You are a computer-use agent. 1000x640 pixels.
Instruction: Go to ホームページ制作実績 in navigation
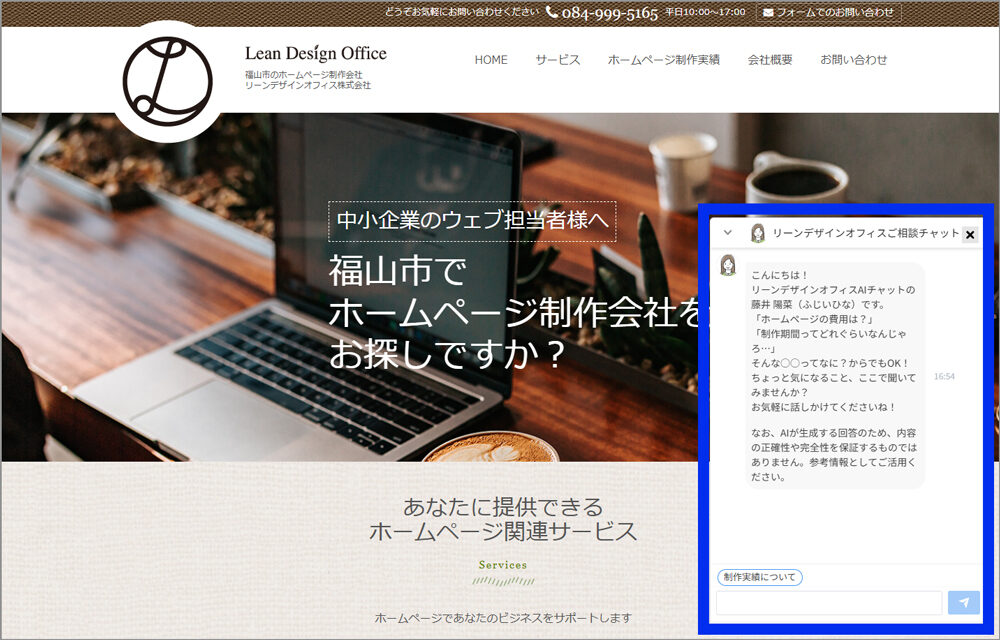663,60
